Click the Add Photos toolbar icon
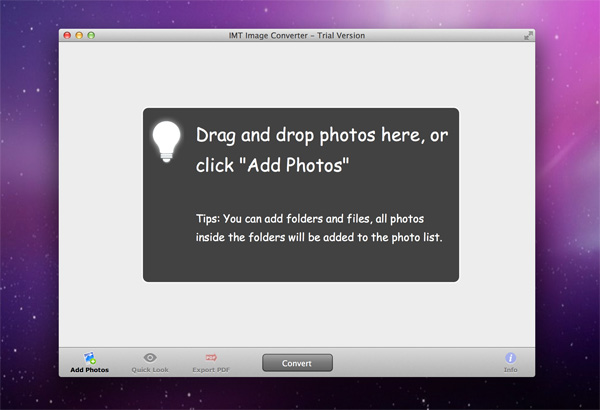This screenshot has width=600, height=410. tap(90, 358)
